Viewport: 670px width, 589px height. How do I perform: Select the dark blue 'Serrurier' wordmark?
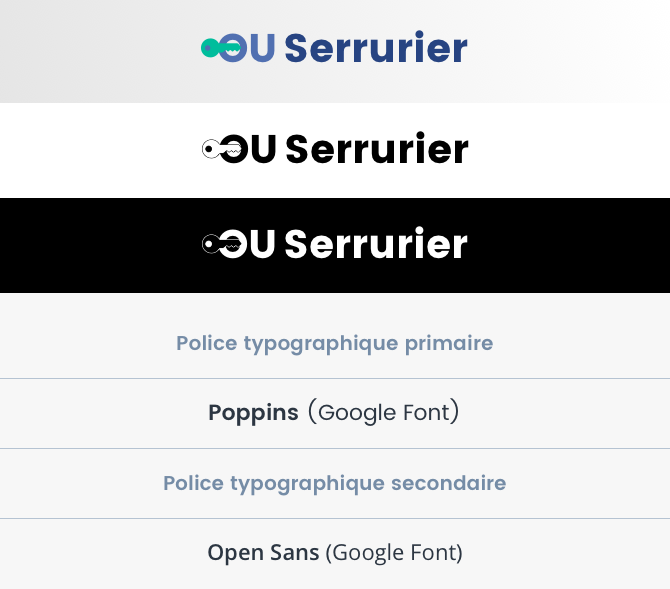click(376, 47)
